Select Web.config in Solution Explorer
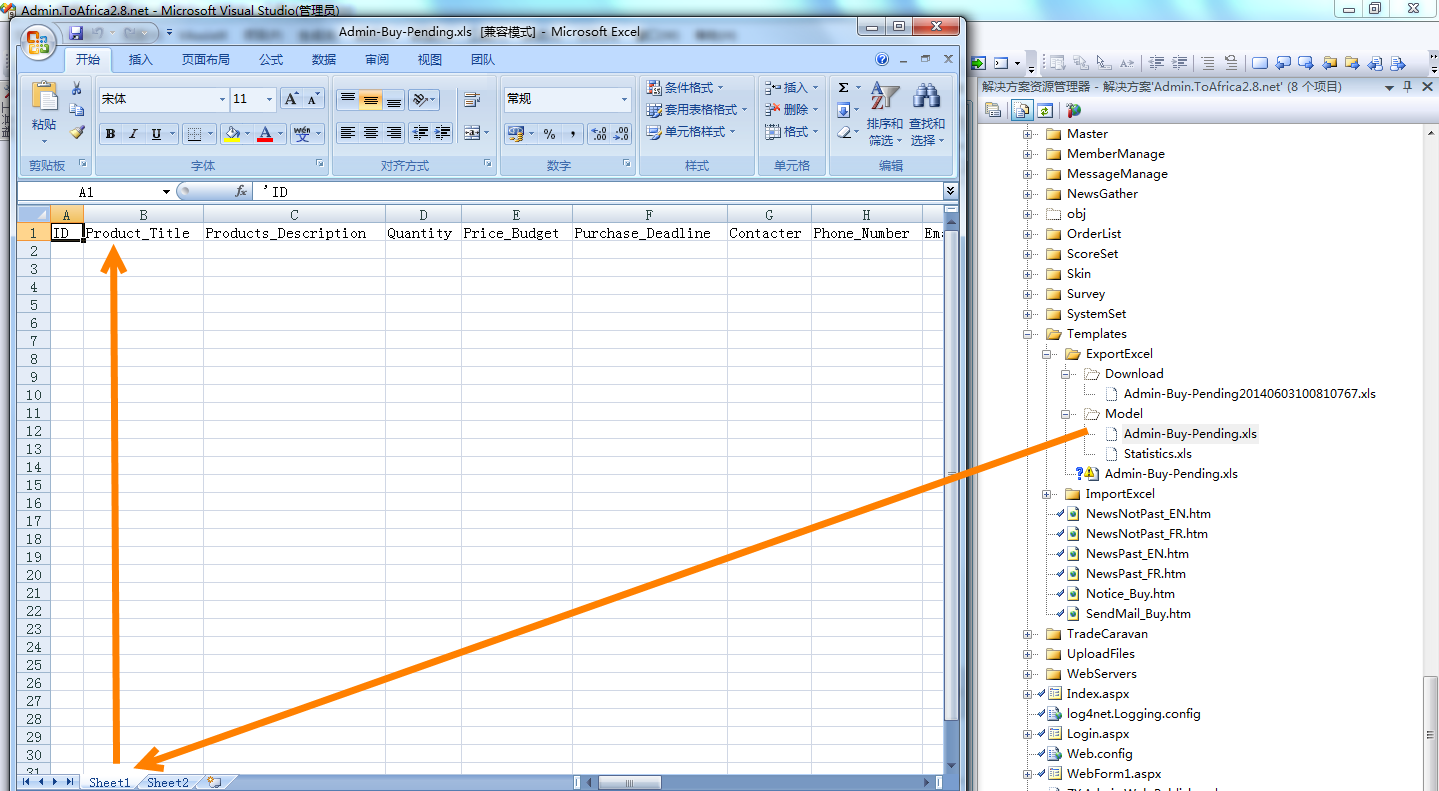 1099,754
